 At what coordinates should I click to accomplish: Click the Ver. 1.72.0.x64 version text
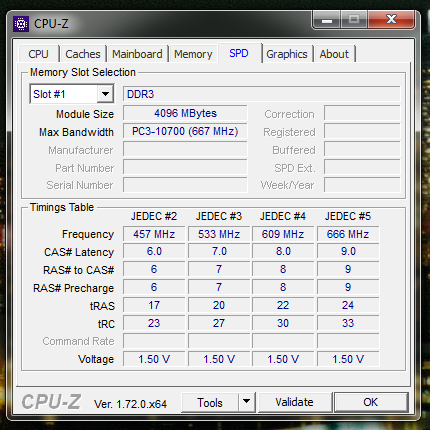pos(130,404)
